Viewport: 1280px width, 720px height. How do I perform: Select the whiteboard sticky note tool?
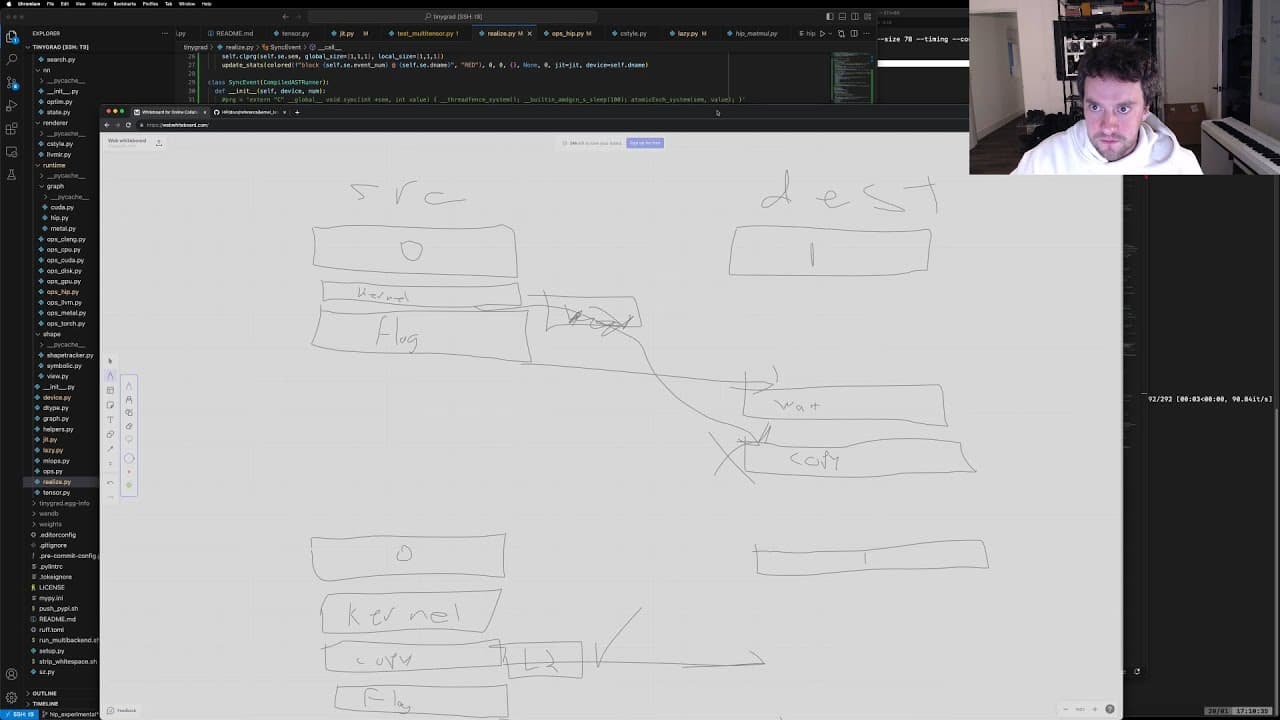(x=110, y=405)
